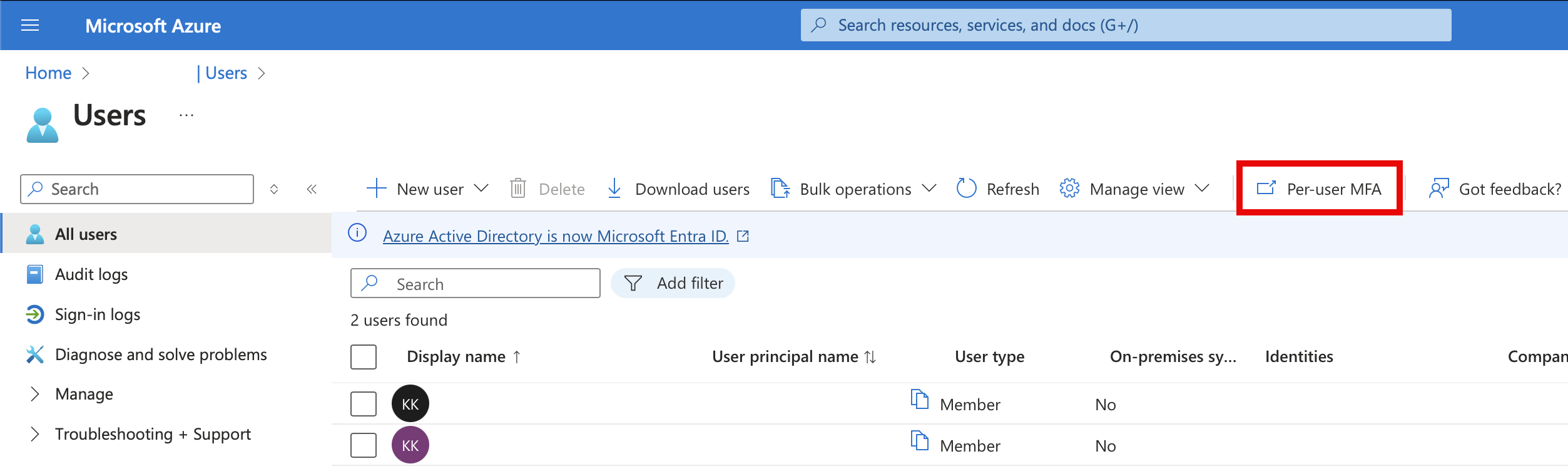
Task: Click the Download users arrow icon
Action: point(614,189)
